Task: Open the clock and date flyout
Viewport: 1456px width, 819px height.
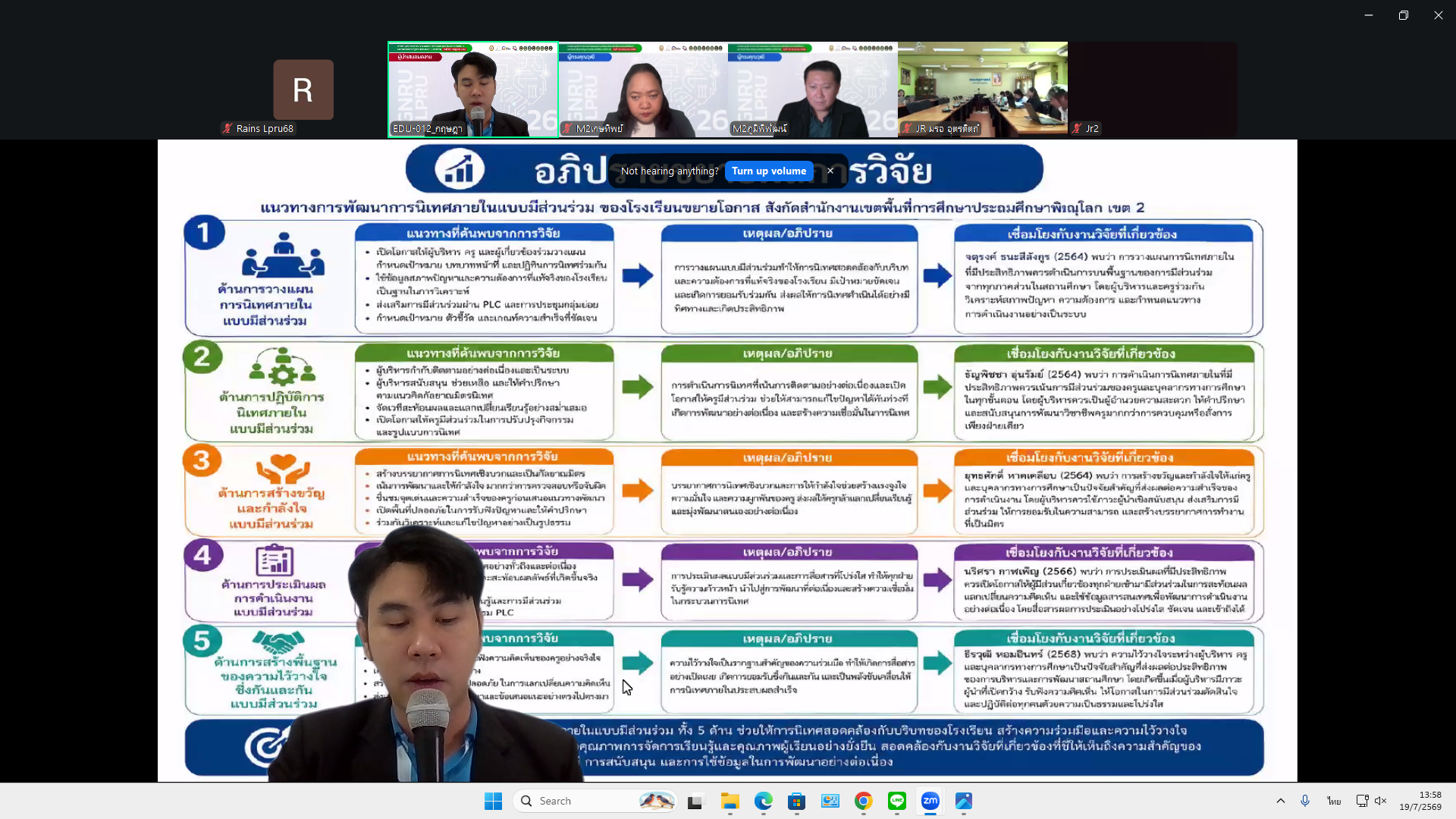Action: coord(1420,801)
